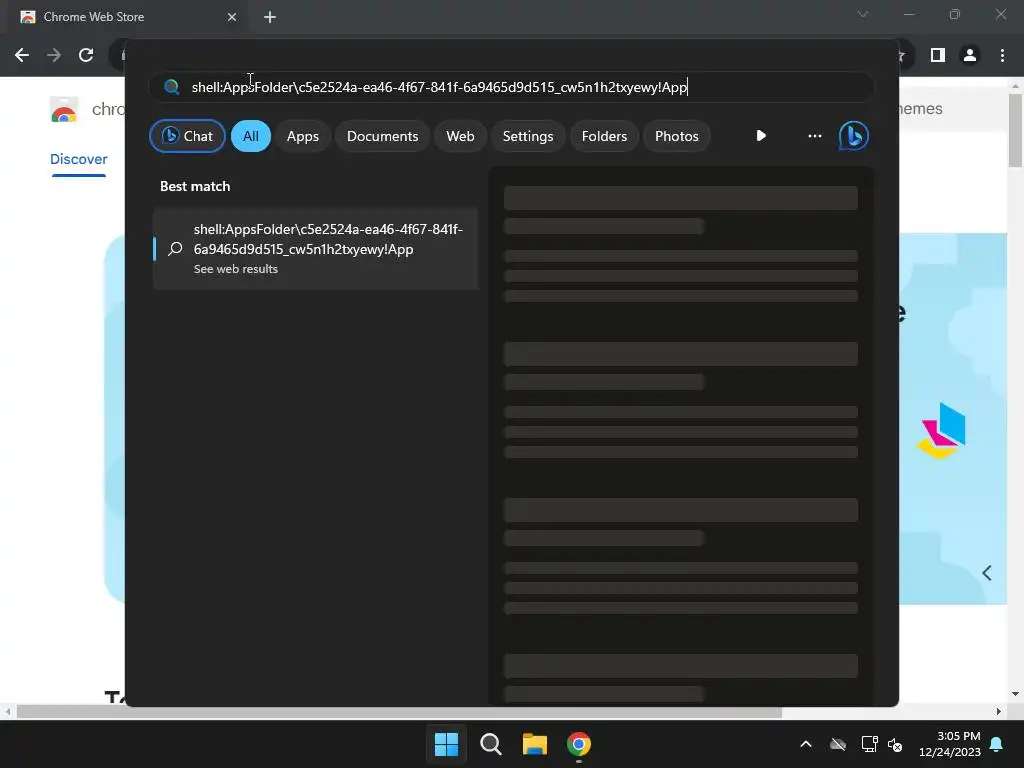
Task: Click the search box containing shell:AppsFolder text
Action: [511, 87]
